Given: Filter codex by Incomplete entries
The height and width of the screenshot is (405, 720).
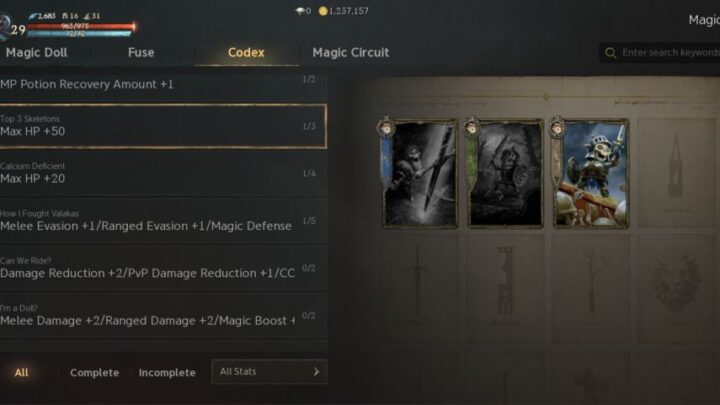Looking at the screenshot, I should coord(167,373).
